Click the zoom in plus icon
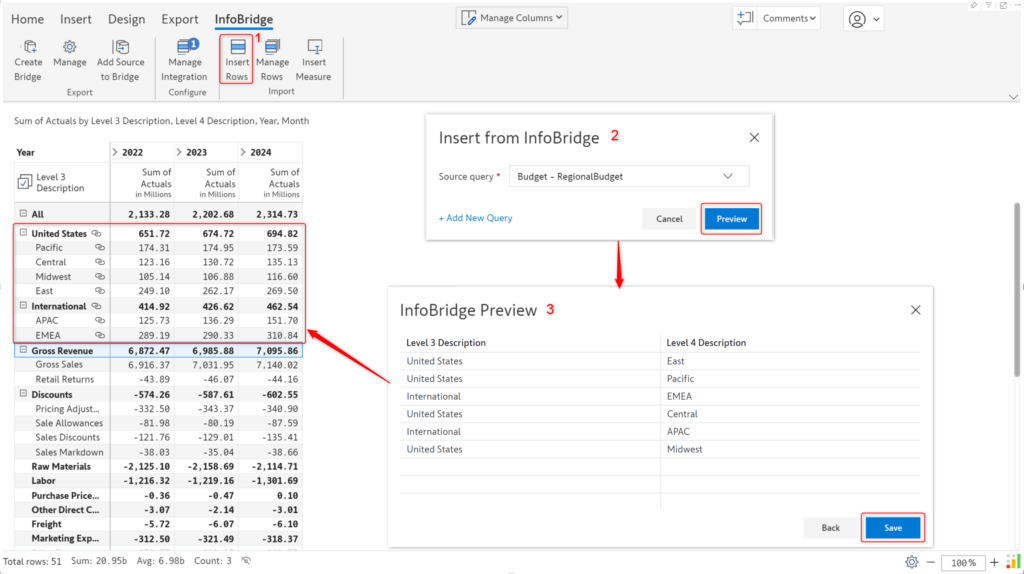The image size is (1024, 574). (x=994, y=562)
